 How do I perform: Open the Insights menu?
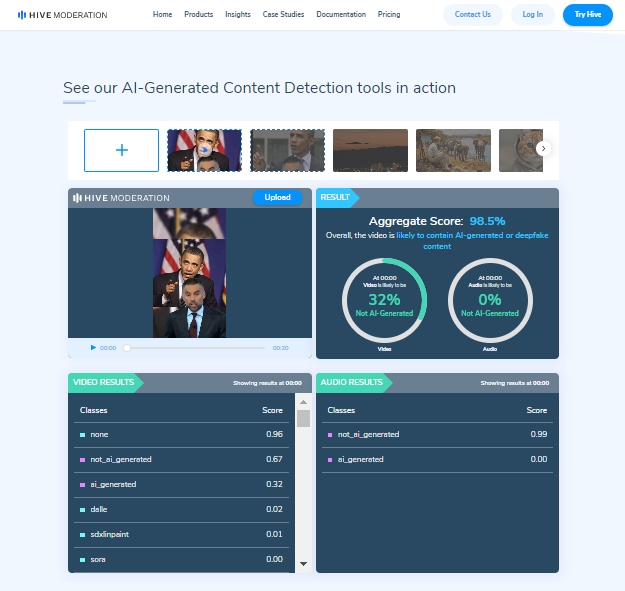(x=238, y=14)
